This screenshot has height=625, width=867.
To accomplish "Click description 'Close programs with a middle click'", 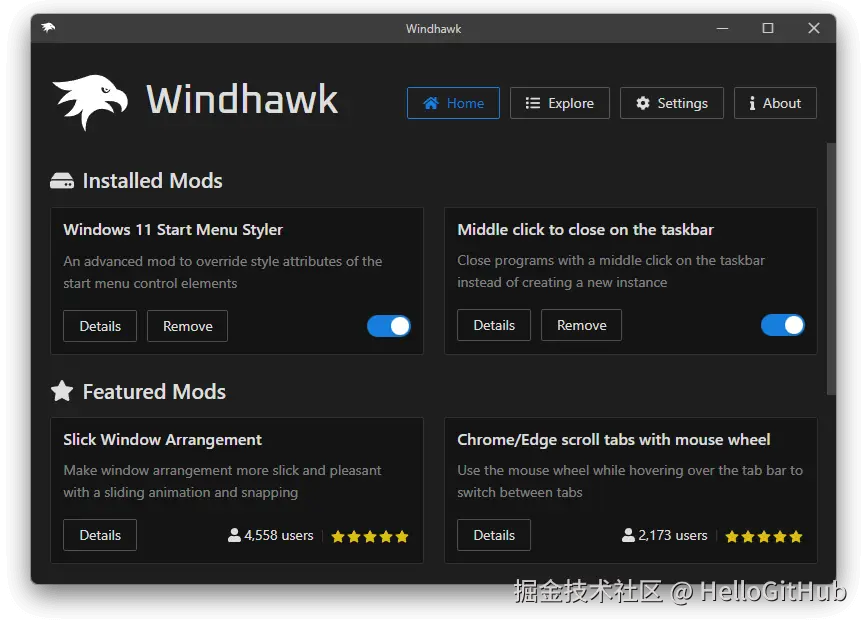I will pyautogui.click(x=611, y=271).
